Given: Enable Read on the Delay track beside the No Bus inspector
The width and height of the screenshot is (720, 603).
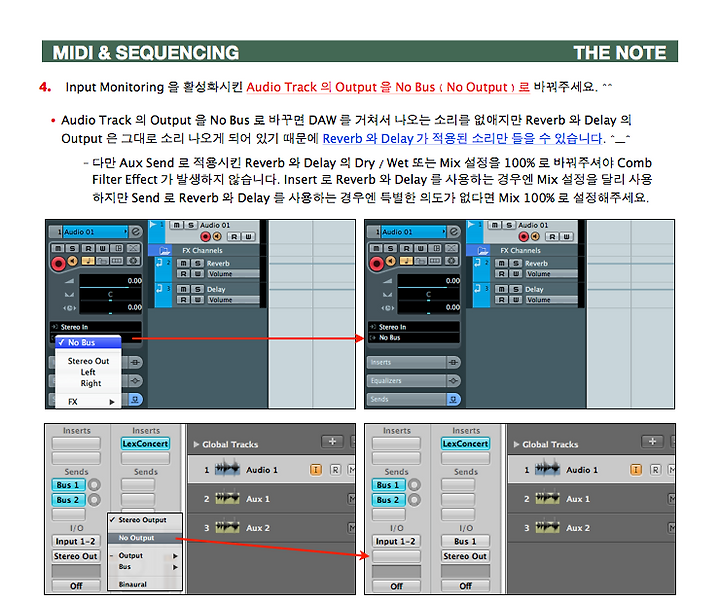Looking at the screenshot, I should pos(501,299).
